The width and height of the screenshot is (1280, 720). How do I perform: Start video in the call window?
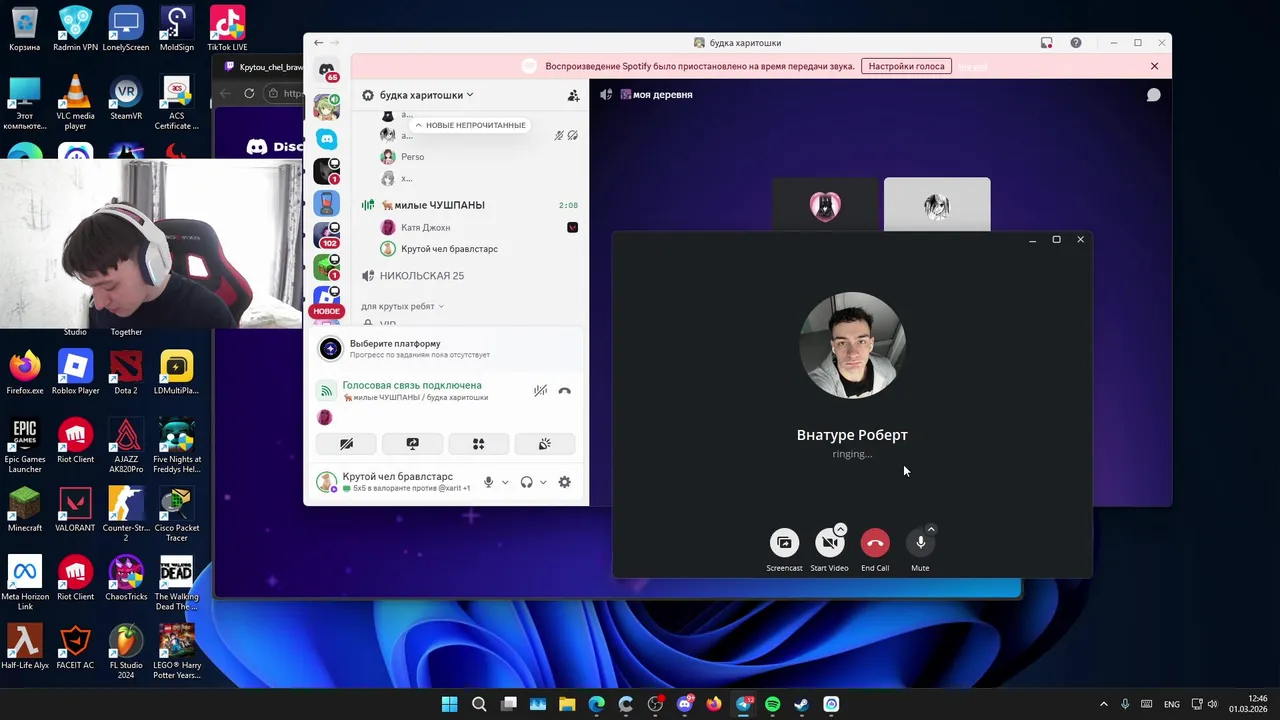(x=829, y=542)
